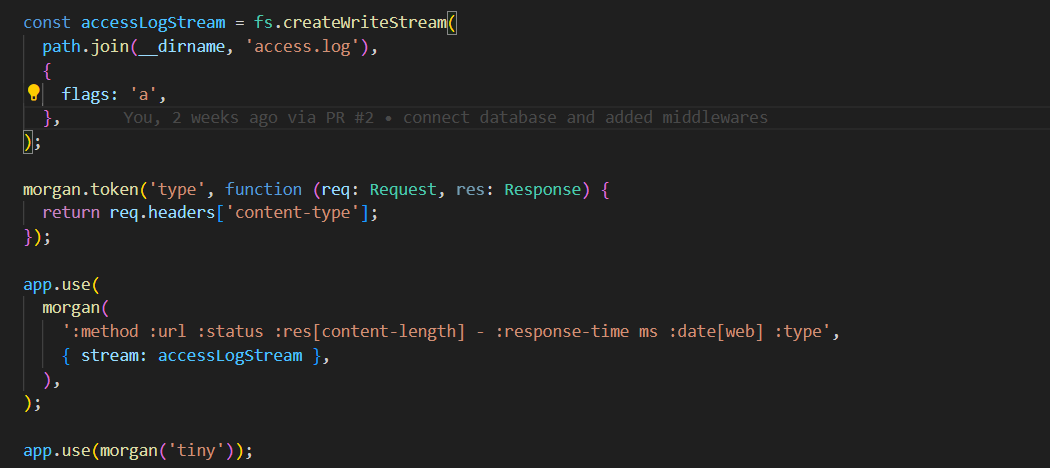This screenshot has height=468, width=1050.
Task: Click the Request type annotation
Action: coord(403,189)
